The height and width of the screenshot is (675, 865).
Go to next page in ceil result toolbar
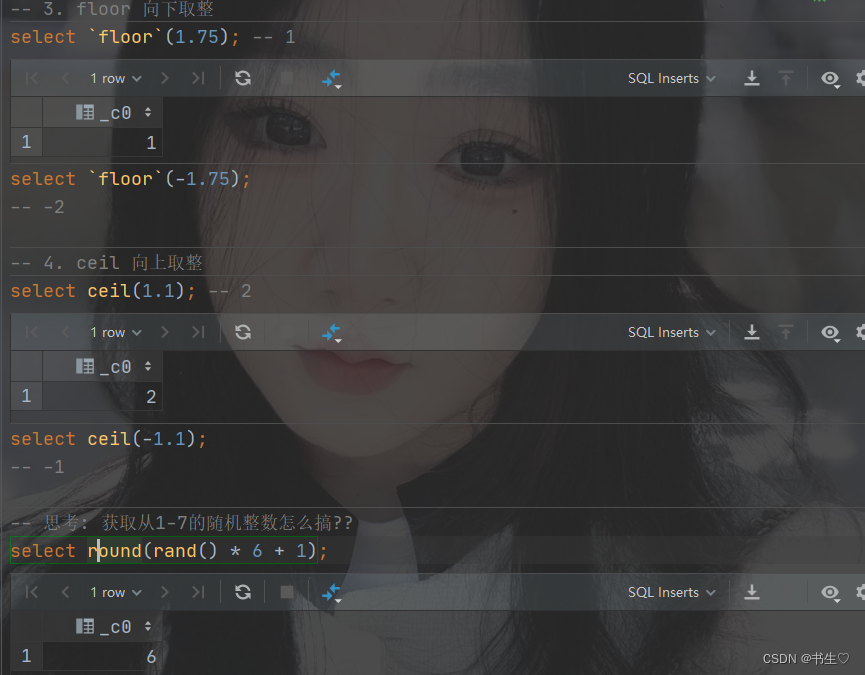164,332
